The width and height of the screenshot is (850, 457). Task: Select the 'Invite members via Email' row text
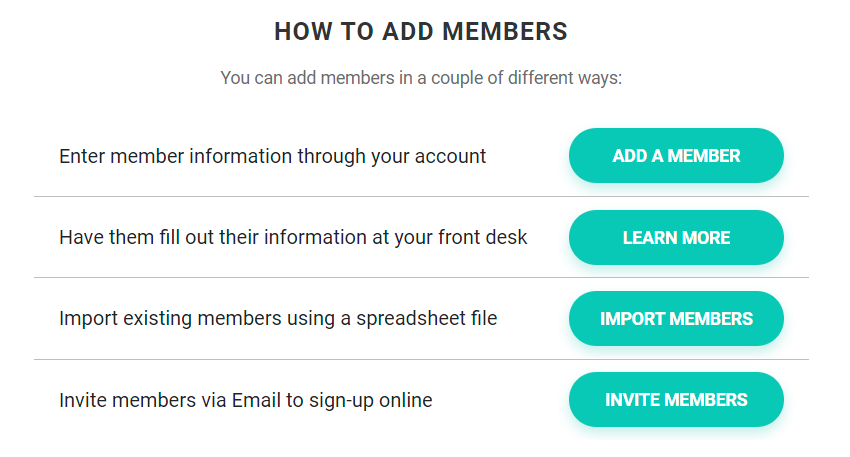point(246,400)
